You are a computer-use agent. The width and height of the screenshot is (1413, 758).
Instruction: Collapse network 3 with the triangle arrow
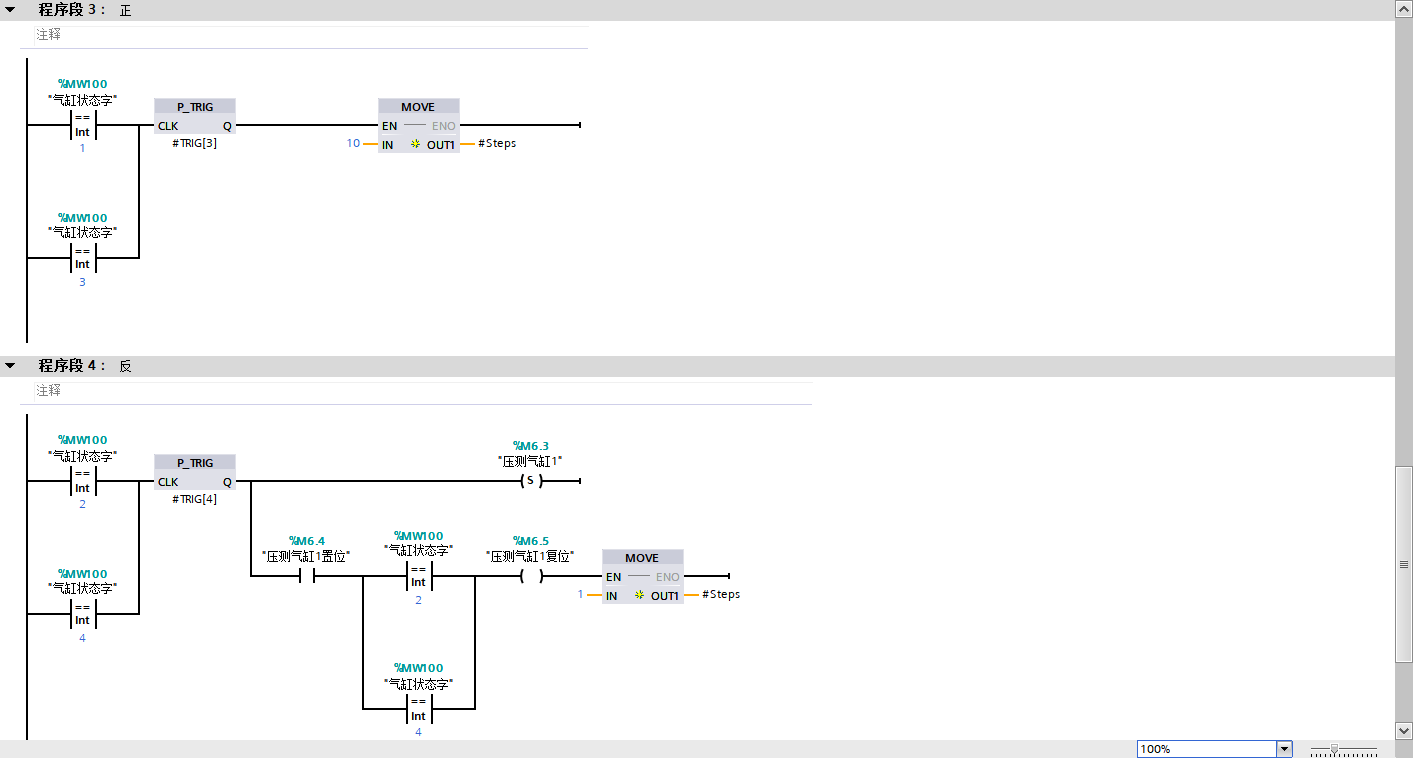click(x=10, y=10)
